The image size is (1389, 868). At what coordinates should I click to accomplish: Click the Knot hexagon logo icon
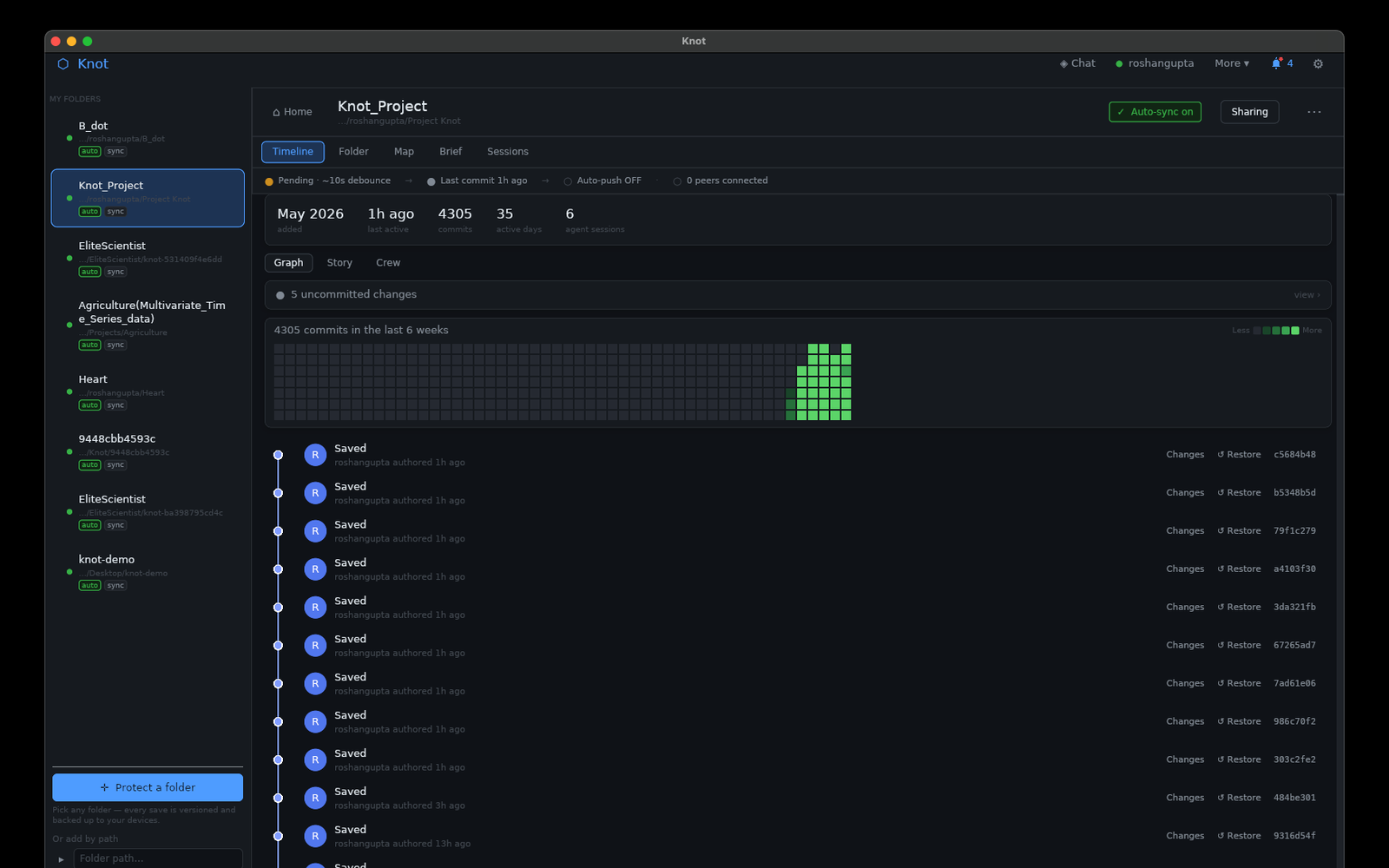pyautogui.click(x=63, y=64)
